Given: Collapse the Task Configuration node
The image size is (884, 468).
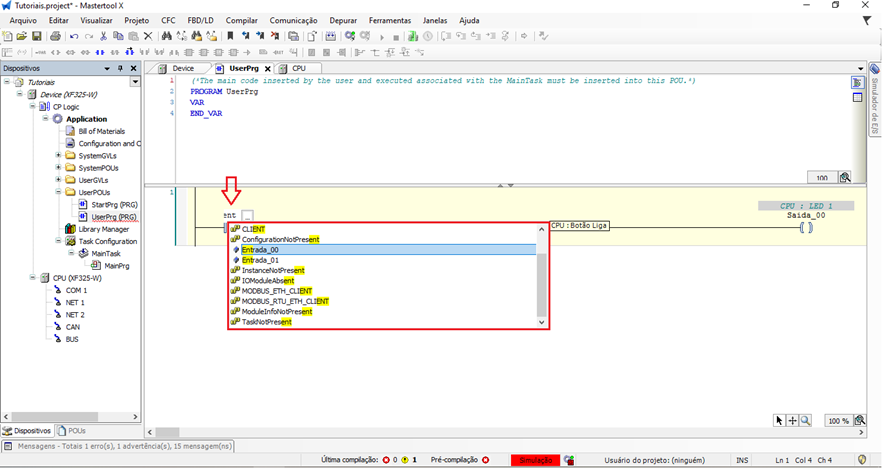Looking at the screenshot, I should point(59,241).
